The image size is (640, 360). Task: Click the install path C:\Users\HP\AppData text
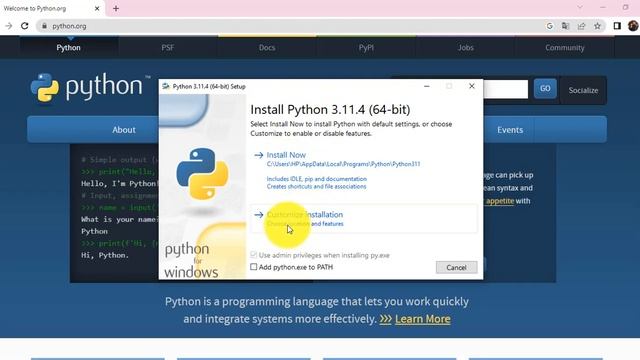coord(343,164)
